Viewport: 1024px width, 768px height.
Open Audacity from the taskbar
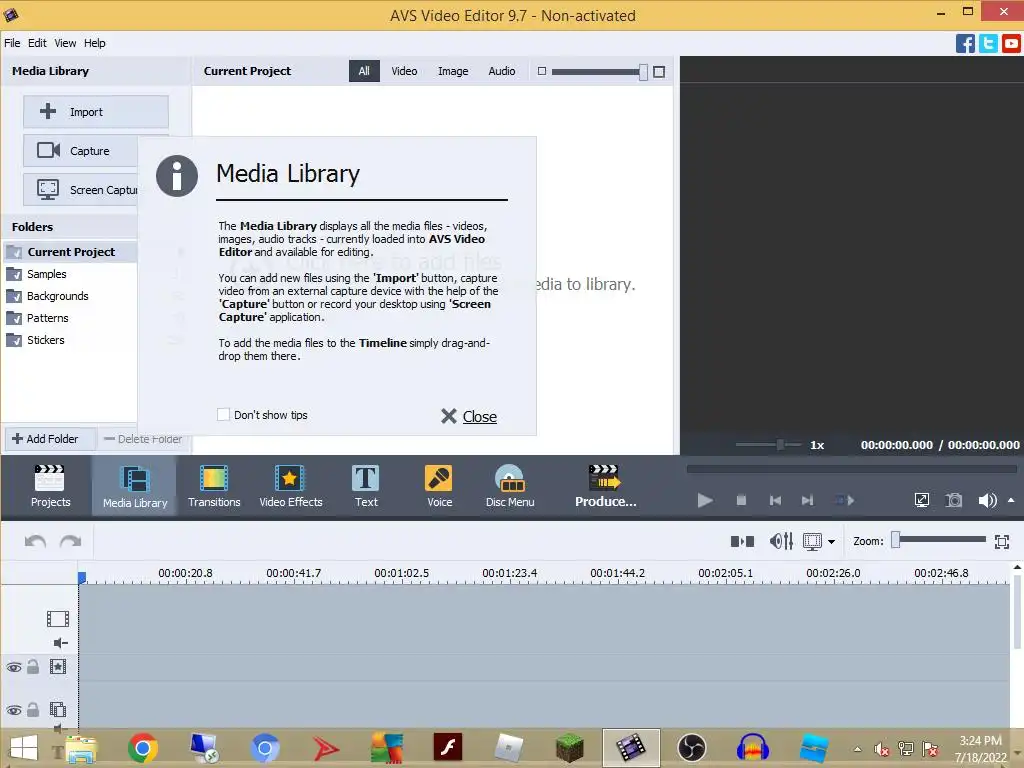pyautogui.click(x=752, y=748)
